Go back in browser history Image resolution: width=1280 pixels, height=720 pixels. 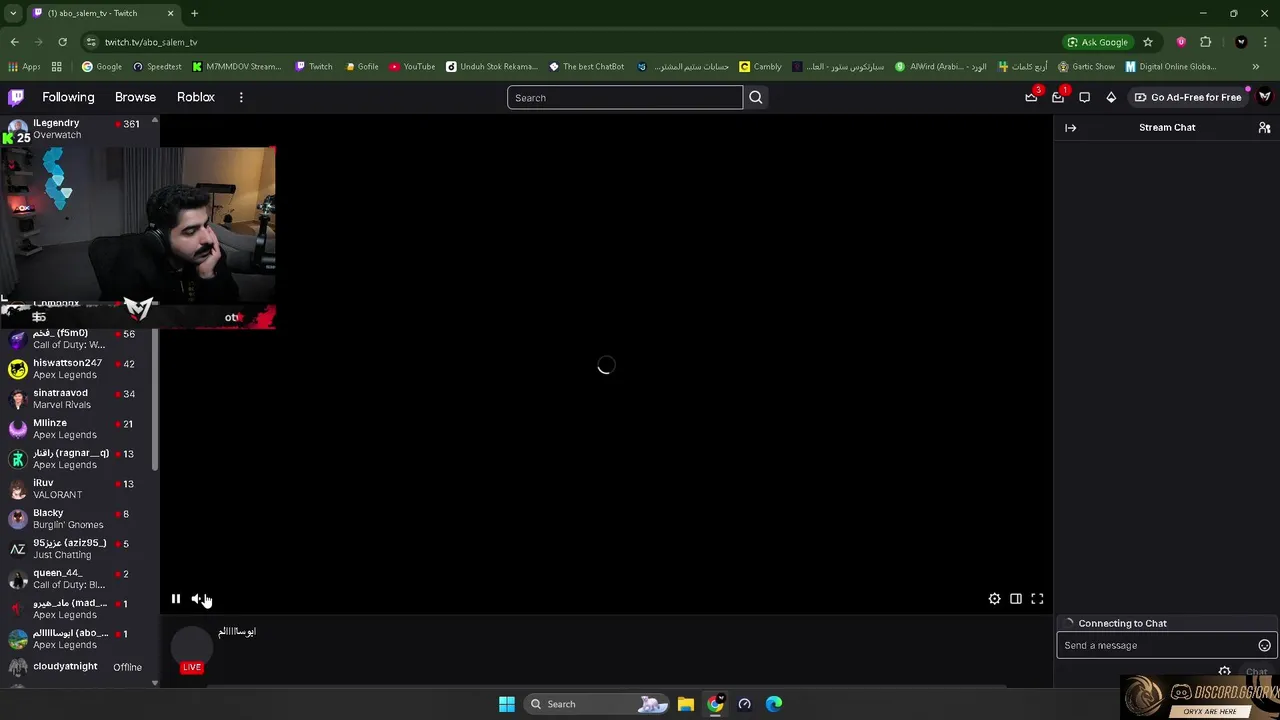tap(14, 42)
